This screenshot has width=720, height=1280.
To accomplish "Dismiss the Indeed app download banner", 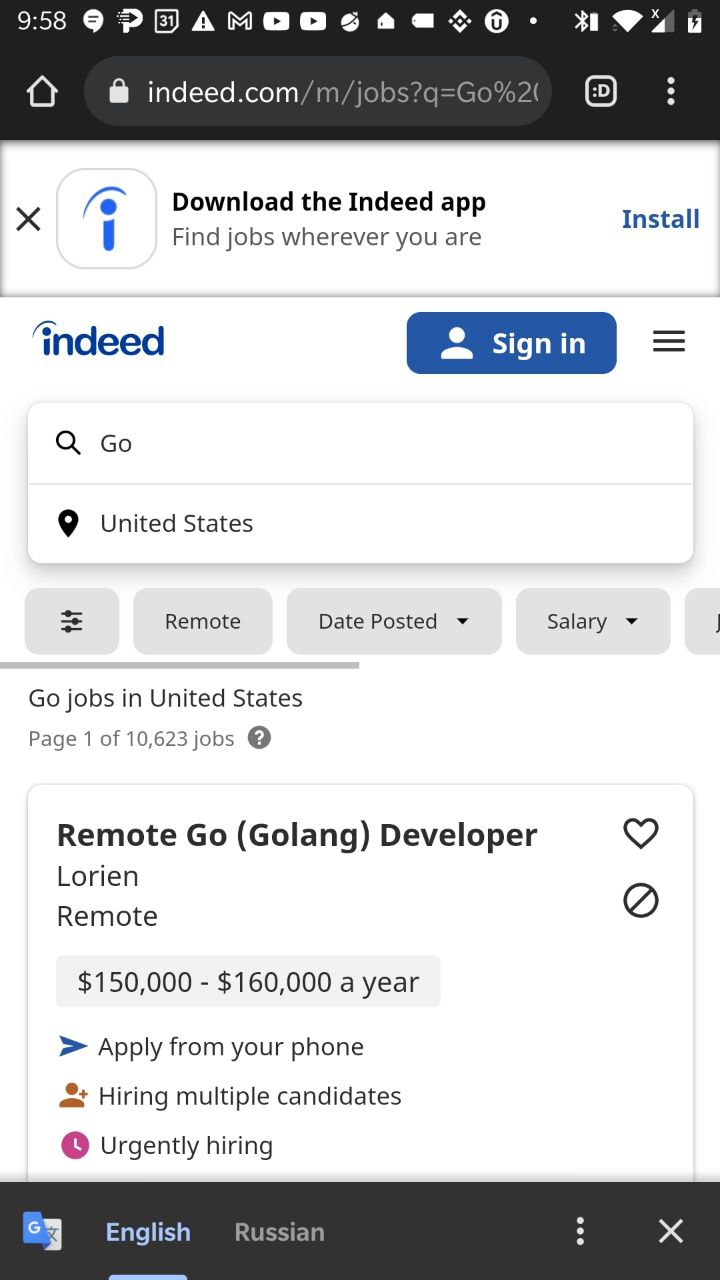I will click(x=29, y=219).
